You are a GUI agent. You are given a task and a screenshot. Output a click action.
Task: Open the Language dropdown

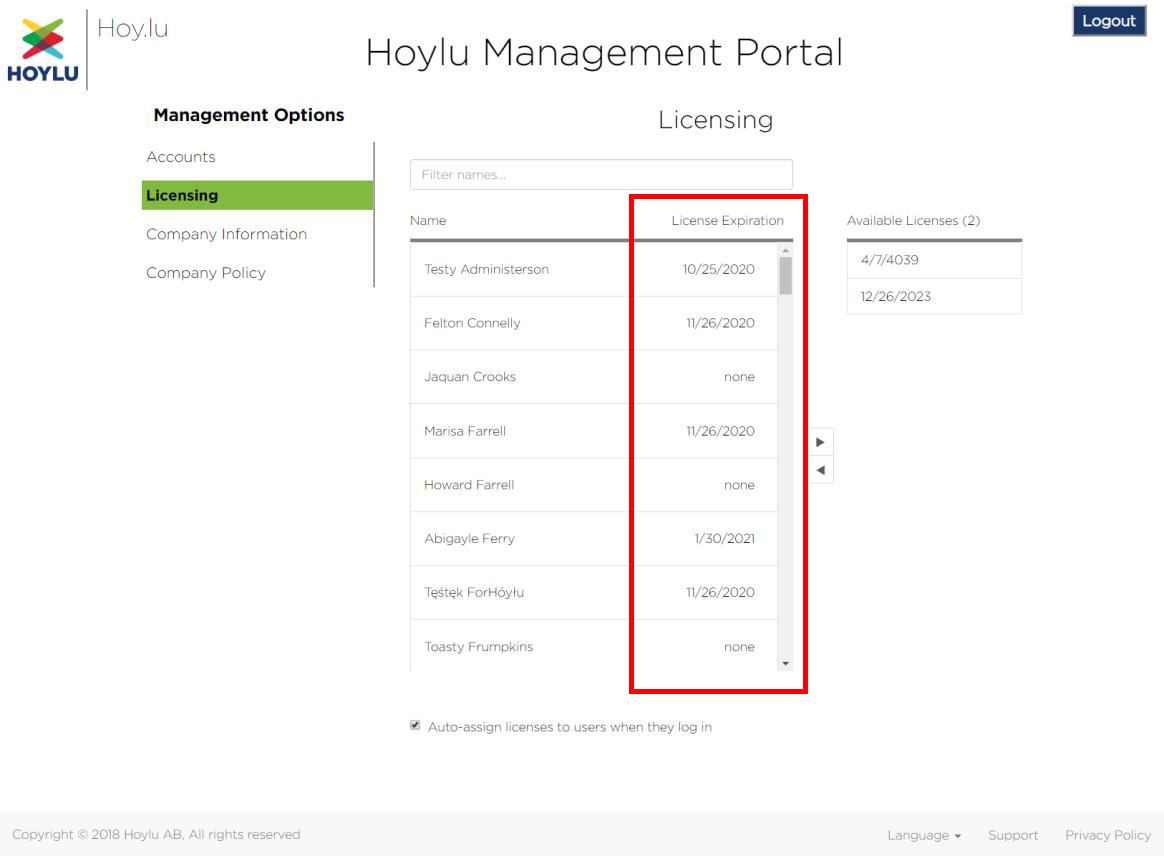tap(924, 835)
